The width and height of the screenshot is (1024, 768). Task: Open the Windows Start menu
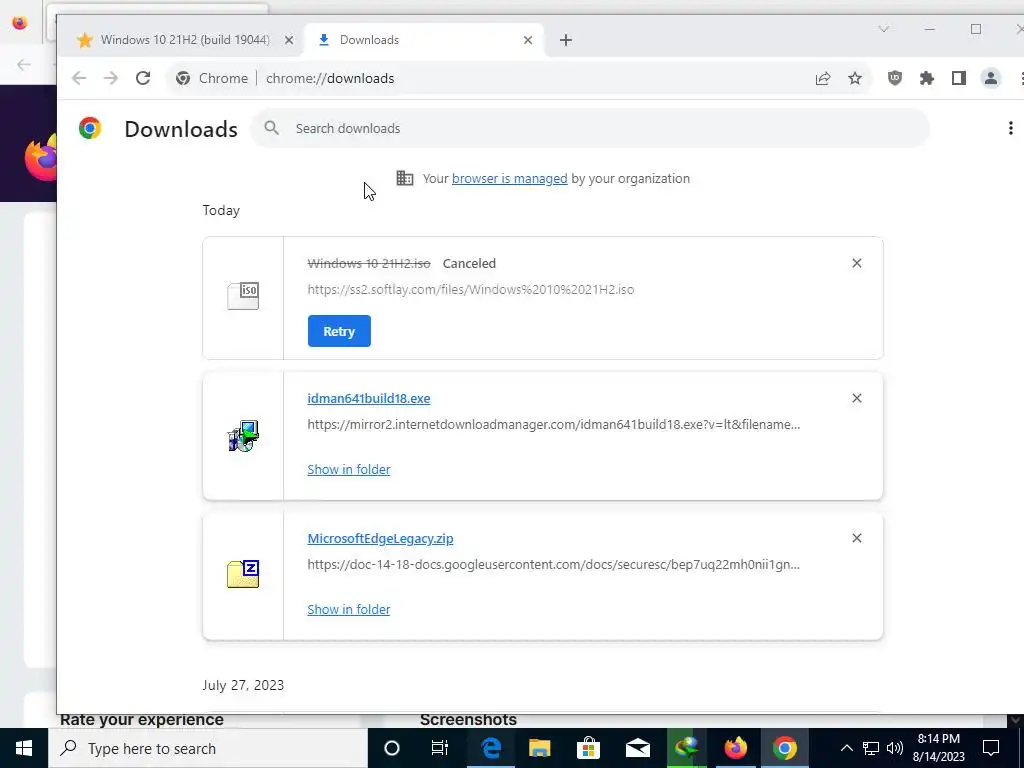tap(24, 748)
